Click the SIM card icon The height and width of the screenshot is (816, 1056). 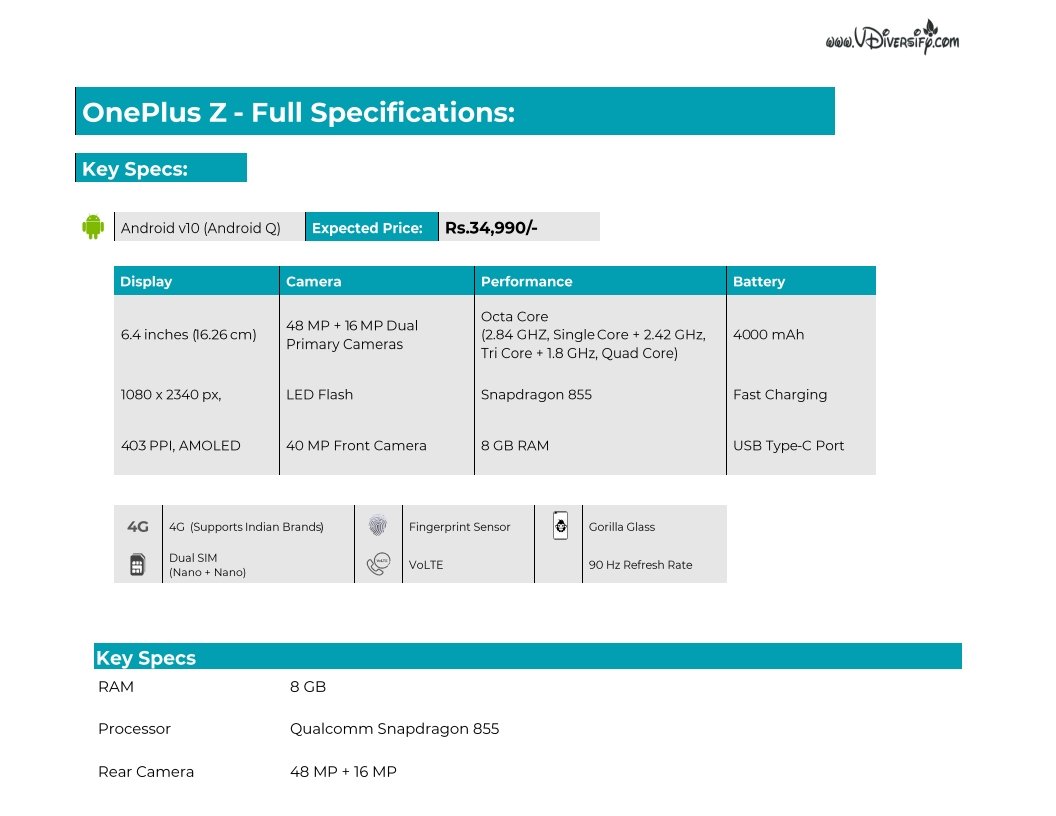(137, 564)
